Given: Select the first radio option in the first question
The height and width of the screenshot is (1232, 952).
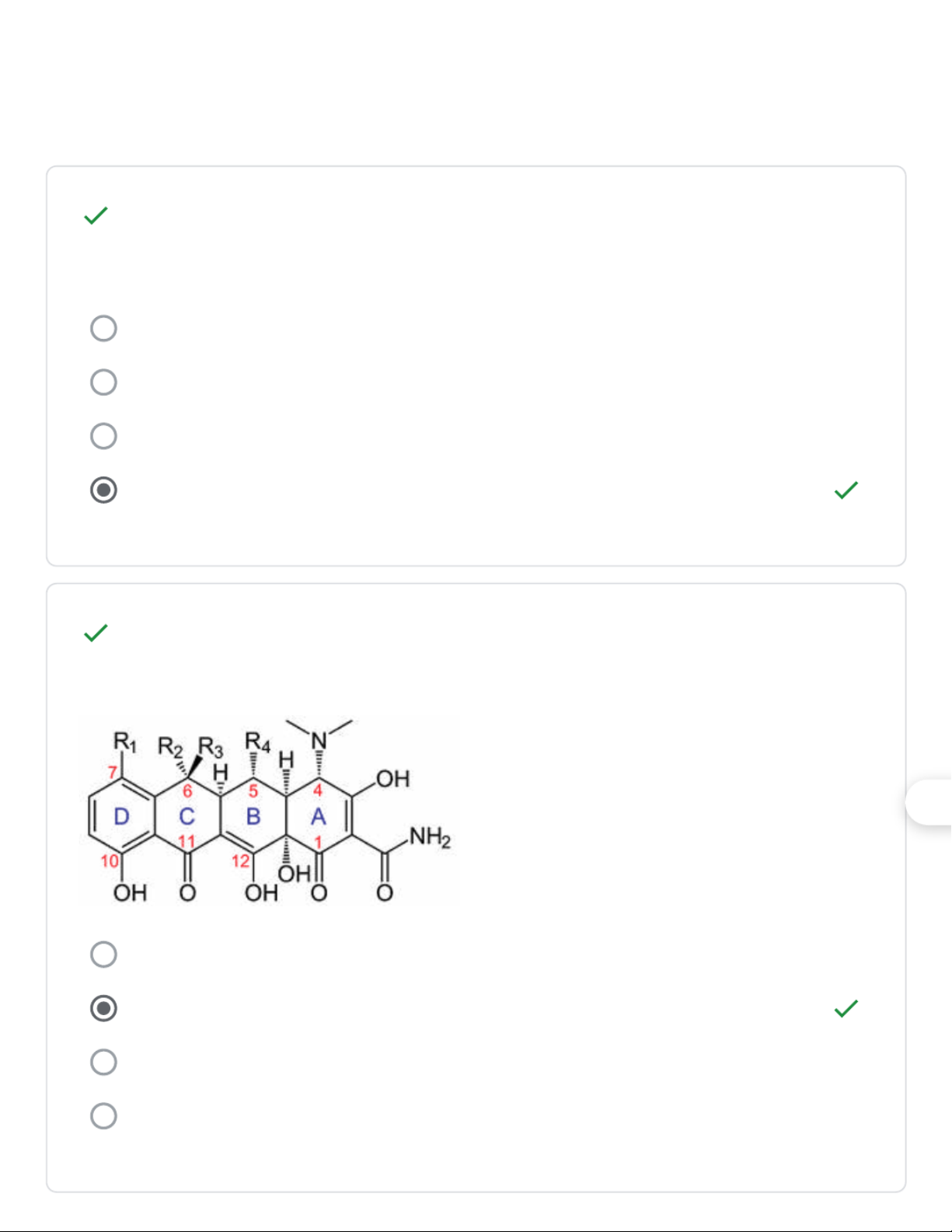Looking at the screenshot, I should point(103,328).
